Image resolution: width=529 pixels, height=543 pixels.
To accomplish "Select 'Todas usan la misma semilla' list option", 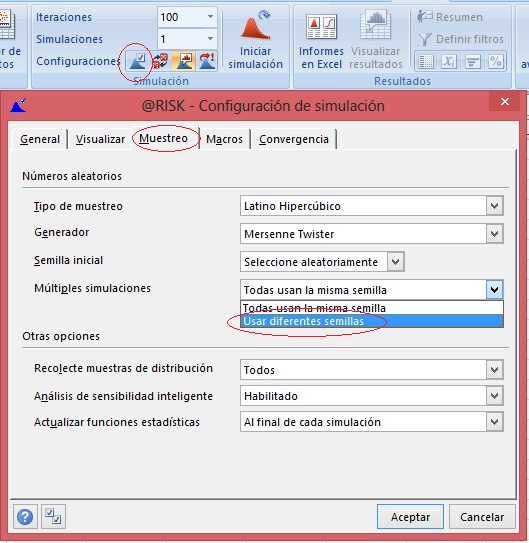I will [372, 308].
